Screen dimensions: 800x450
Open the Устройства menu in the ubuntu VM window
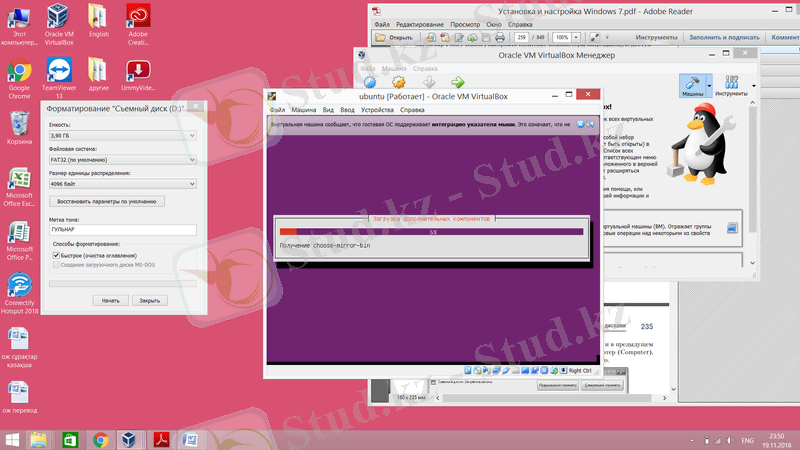click(377, 110)
